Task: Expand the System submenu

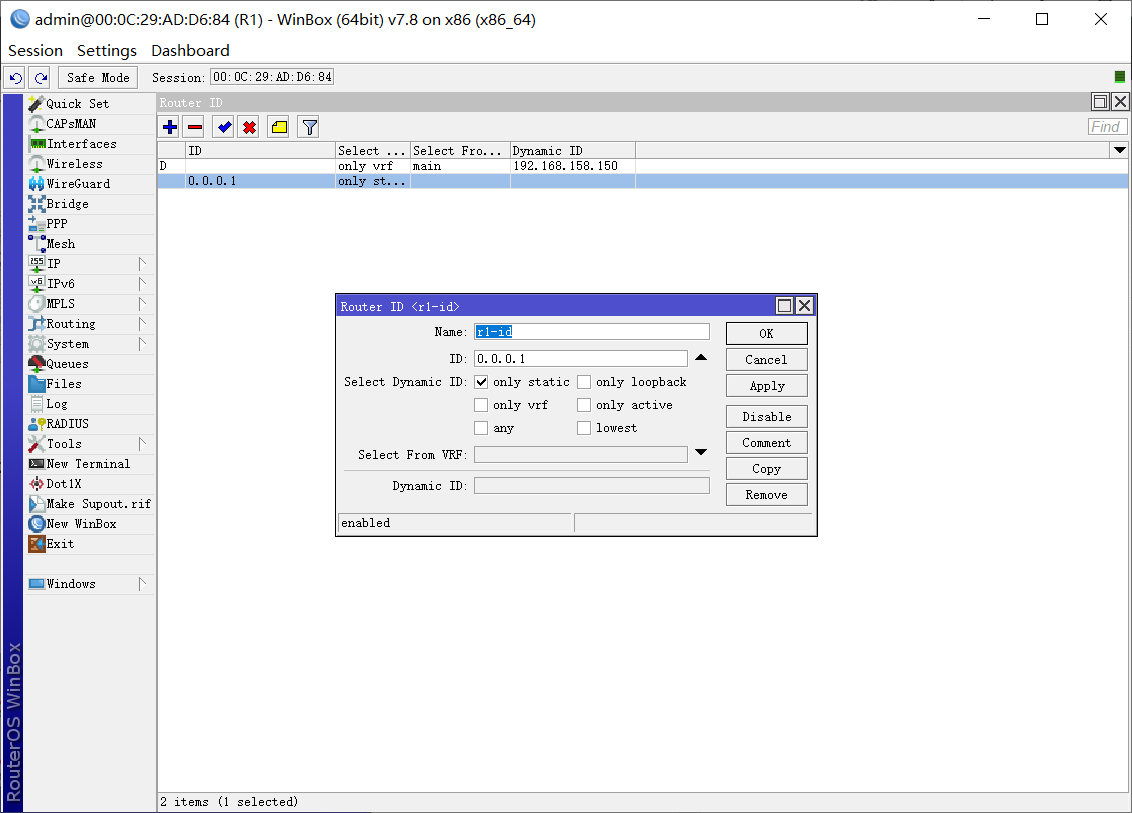Action: pyautogui.click(x=142, y=344)
